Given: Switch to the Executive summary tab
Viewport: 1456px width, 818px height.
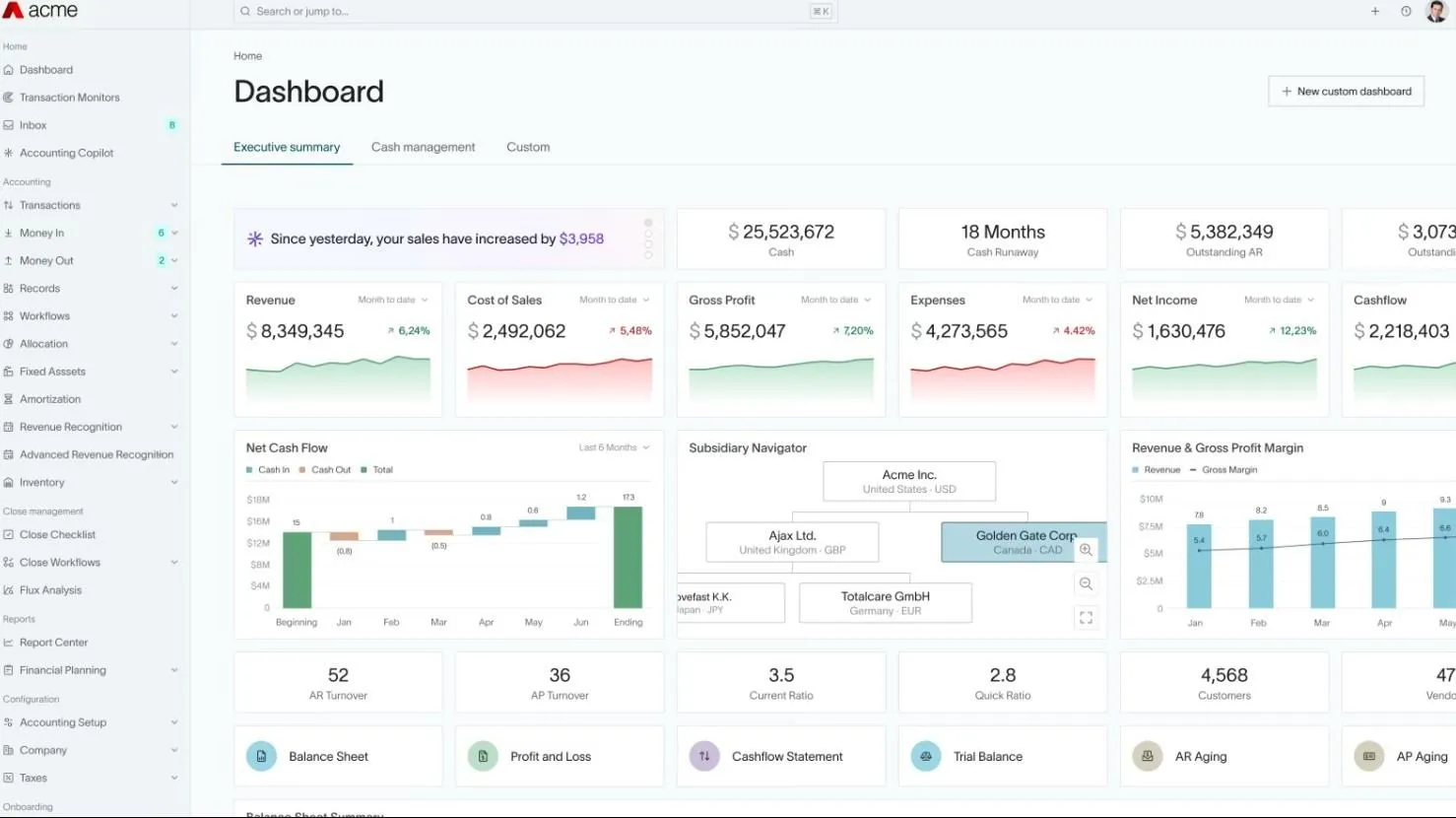Looking at the screenshot, I should pos(287,147).
